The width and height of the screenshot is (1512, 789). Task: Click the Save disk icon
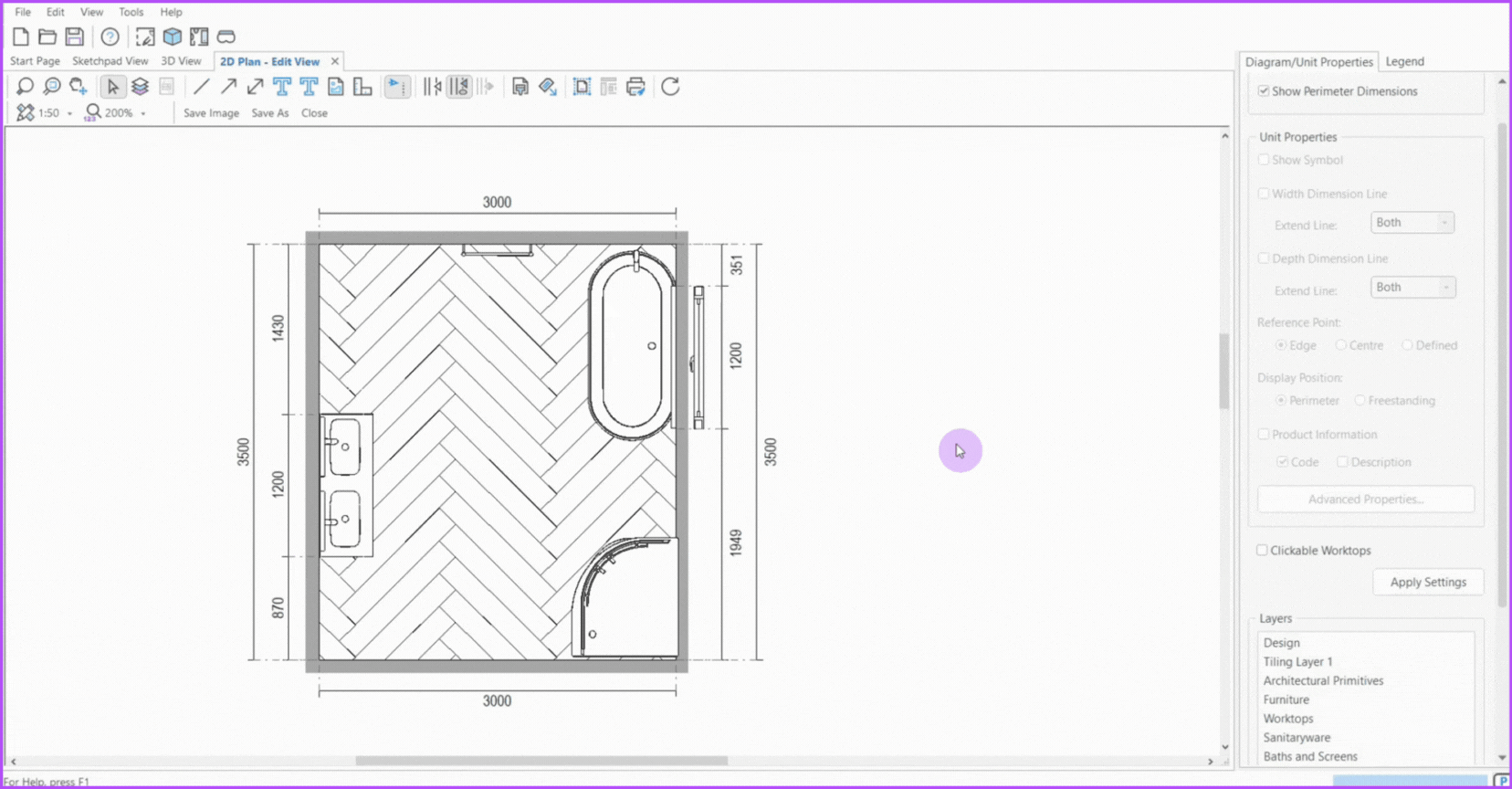point(74,37)
